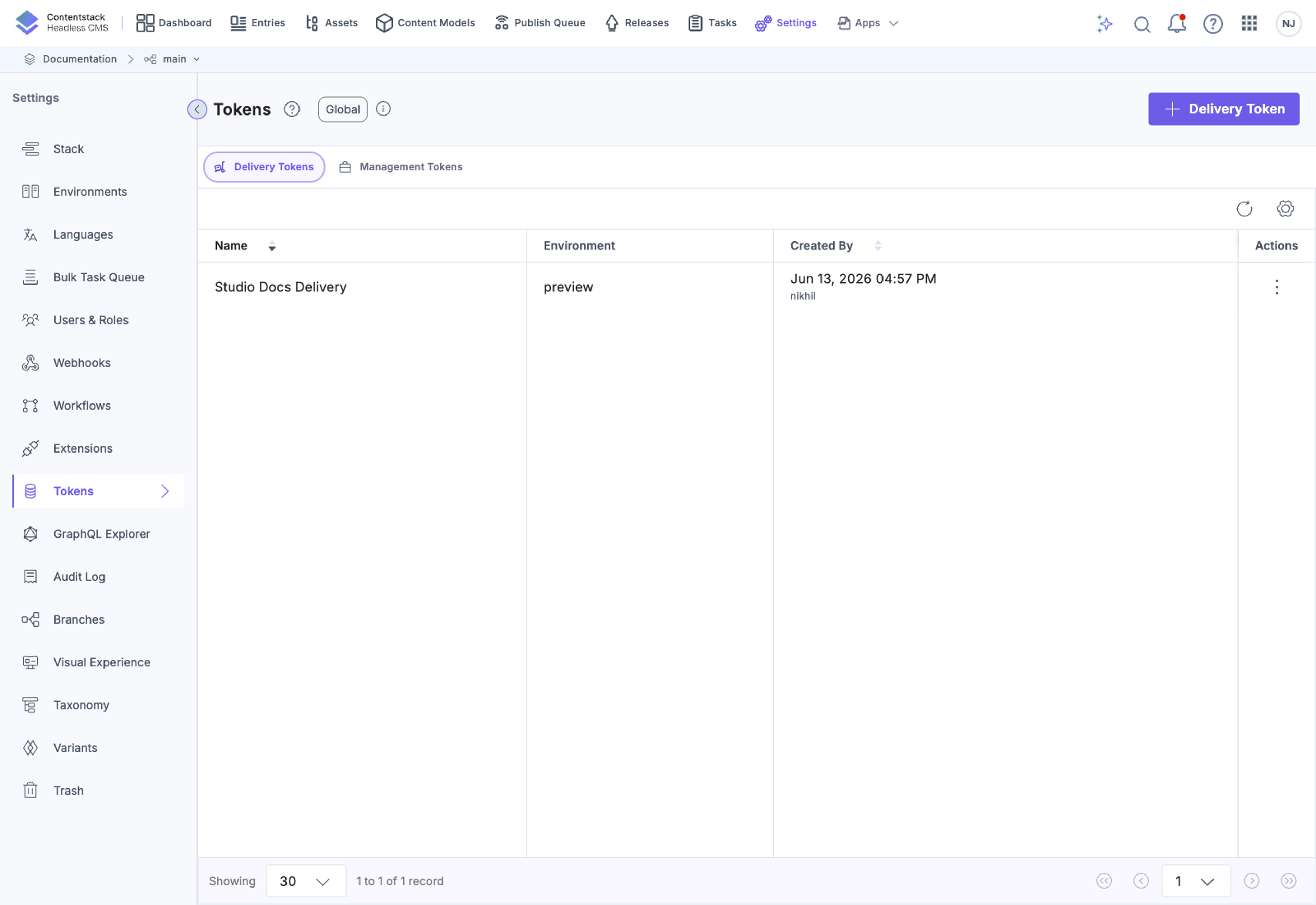Click the Contentstack logo icon
The image size is (1316, 905).
(27, 23)
